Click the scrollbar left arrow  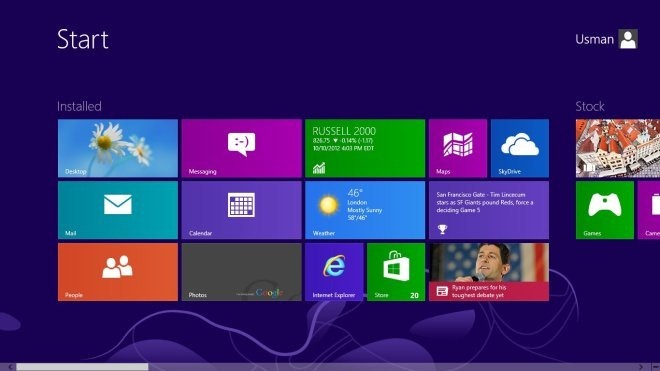(x=10, y=367)
